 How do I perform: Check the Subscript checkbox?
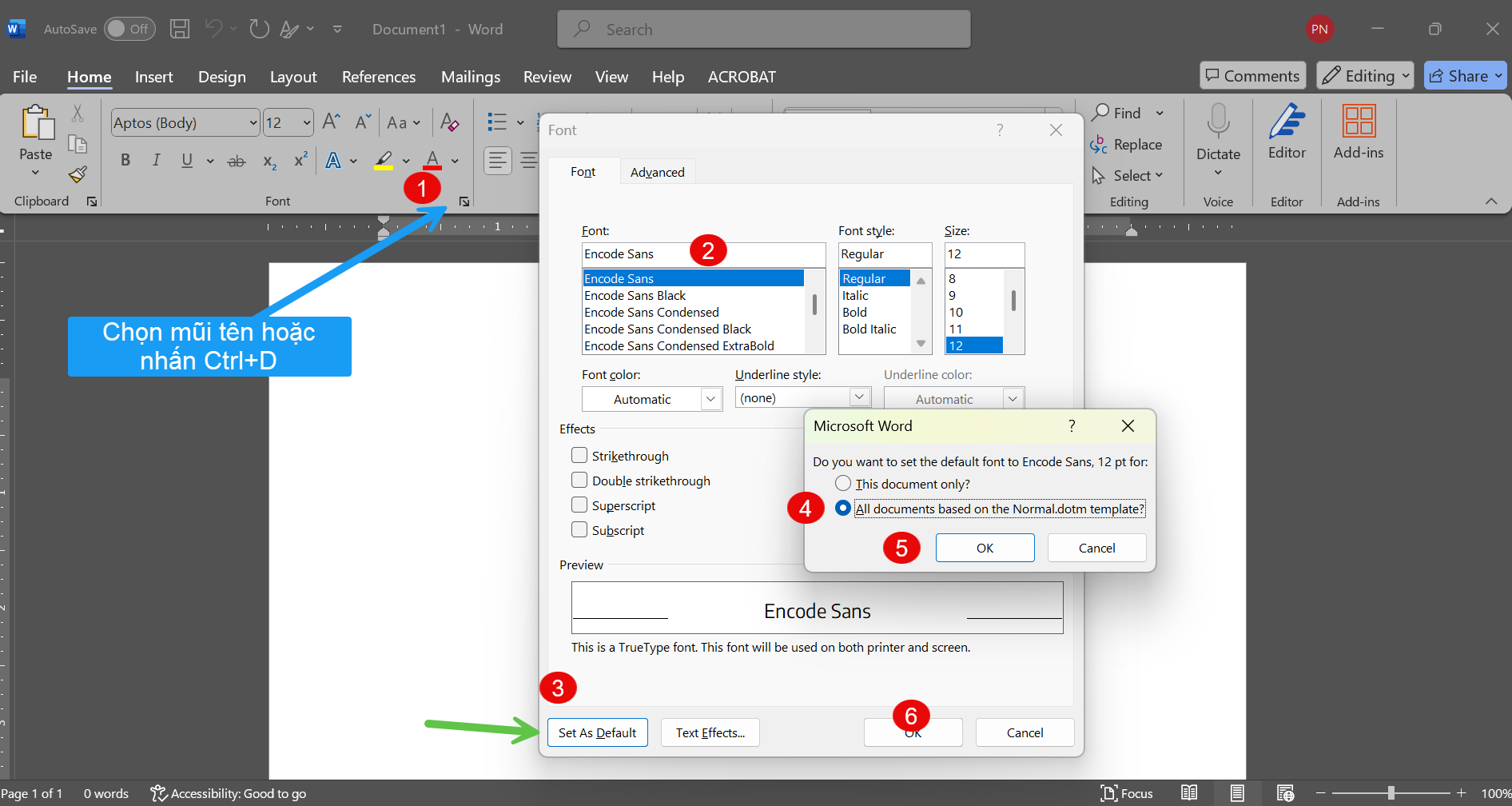click(x=579, y=529)
